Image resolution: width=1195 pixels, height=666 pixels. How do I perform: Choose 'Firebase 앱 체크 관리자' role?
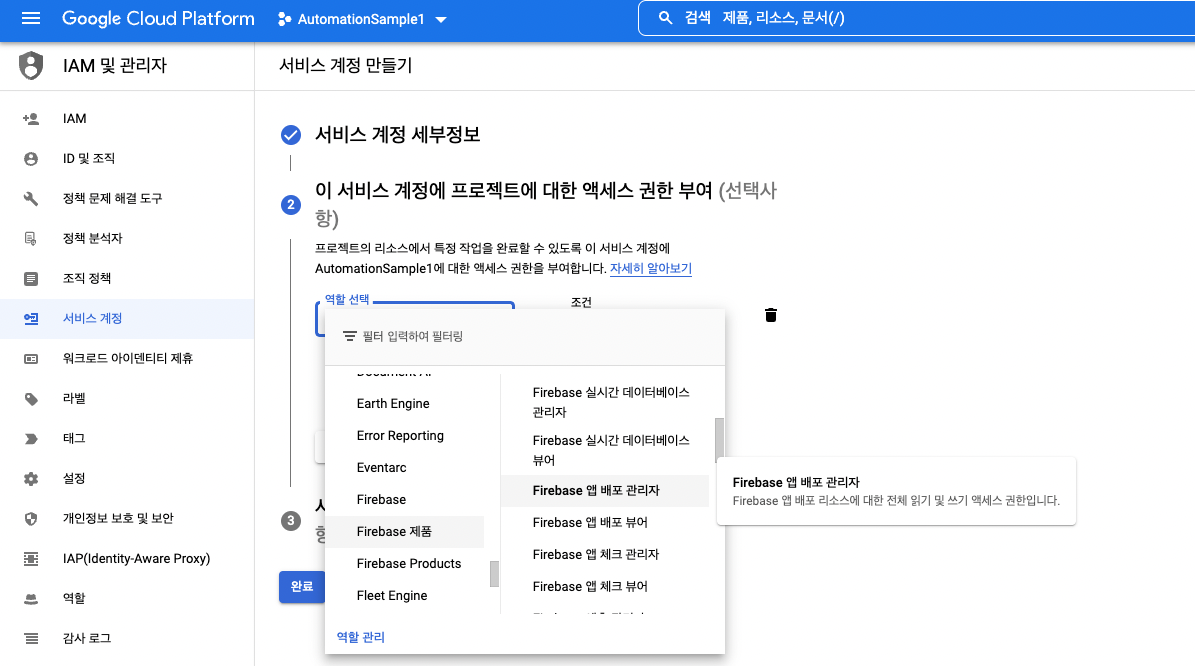click(605, 555)
